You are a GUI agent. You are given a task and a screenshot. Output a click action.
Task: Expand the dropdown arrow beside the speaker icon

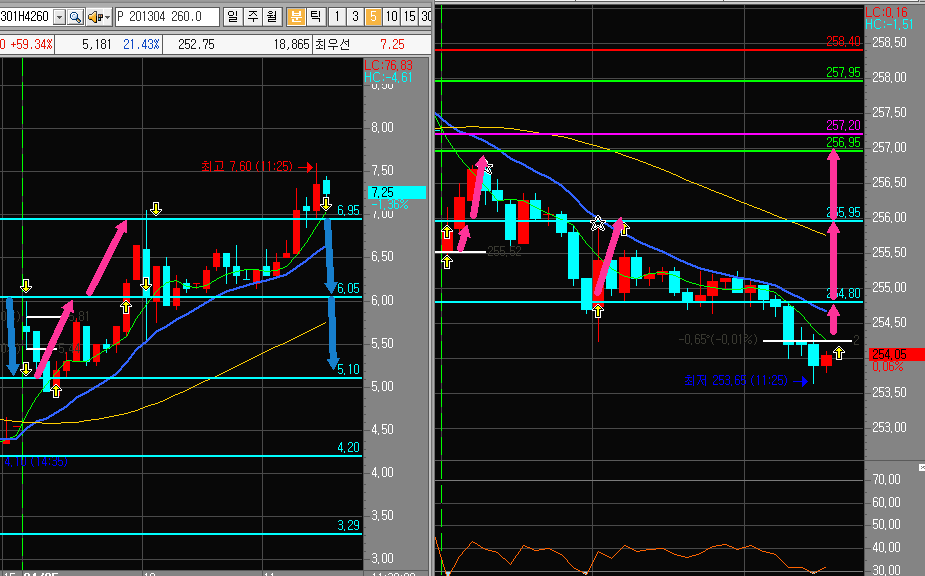(x=106, y=17)
